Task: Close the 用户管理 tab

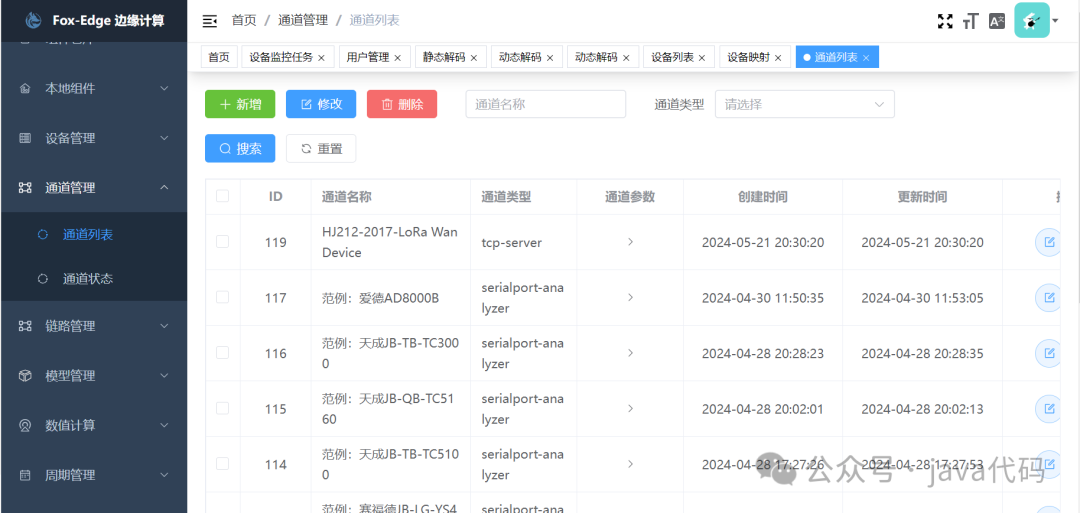Action: (x=397, y=58)
